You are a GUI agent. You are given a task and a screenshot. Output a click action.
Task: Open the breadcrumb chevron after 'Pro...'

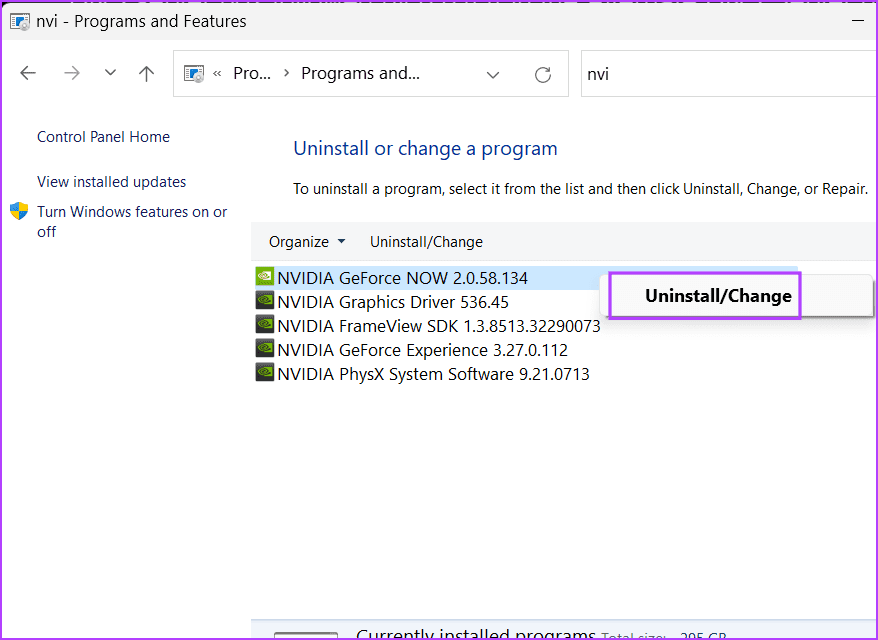(286, 73)
